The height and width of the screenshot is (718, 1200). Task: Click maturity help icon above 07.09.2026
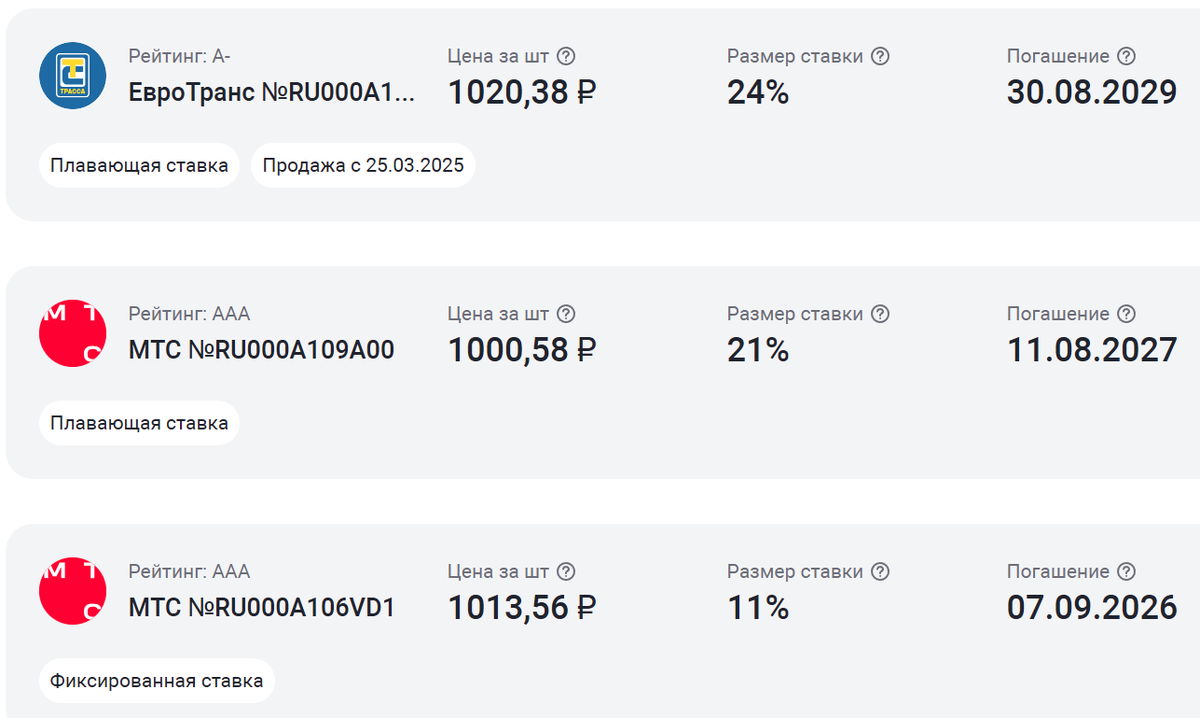pyautogui.click(x=1126, y=572)
